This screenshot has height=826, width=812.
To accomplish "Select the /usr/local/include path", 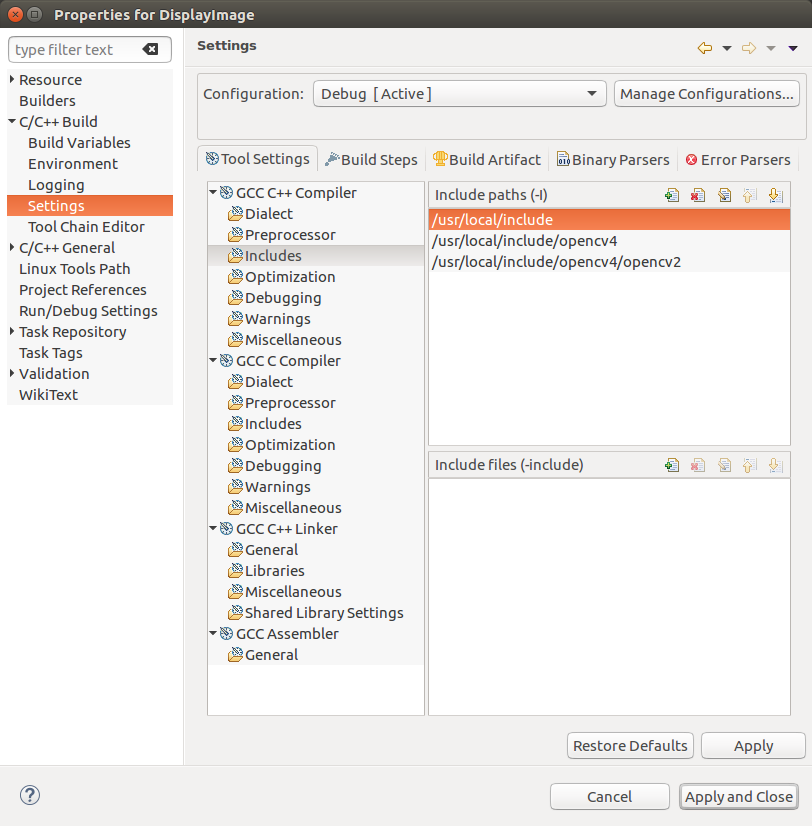I will coord(610,220).
